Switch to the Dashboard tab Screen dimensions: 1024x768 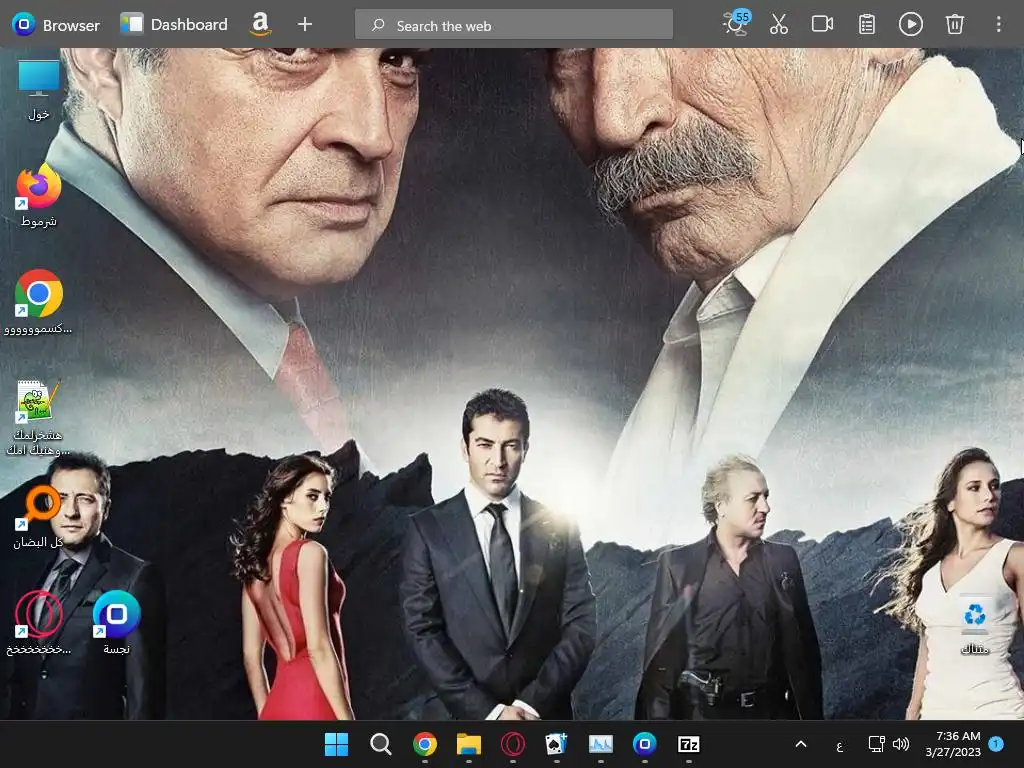pyautogui.click(x=174, y=25)
